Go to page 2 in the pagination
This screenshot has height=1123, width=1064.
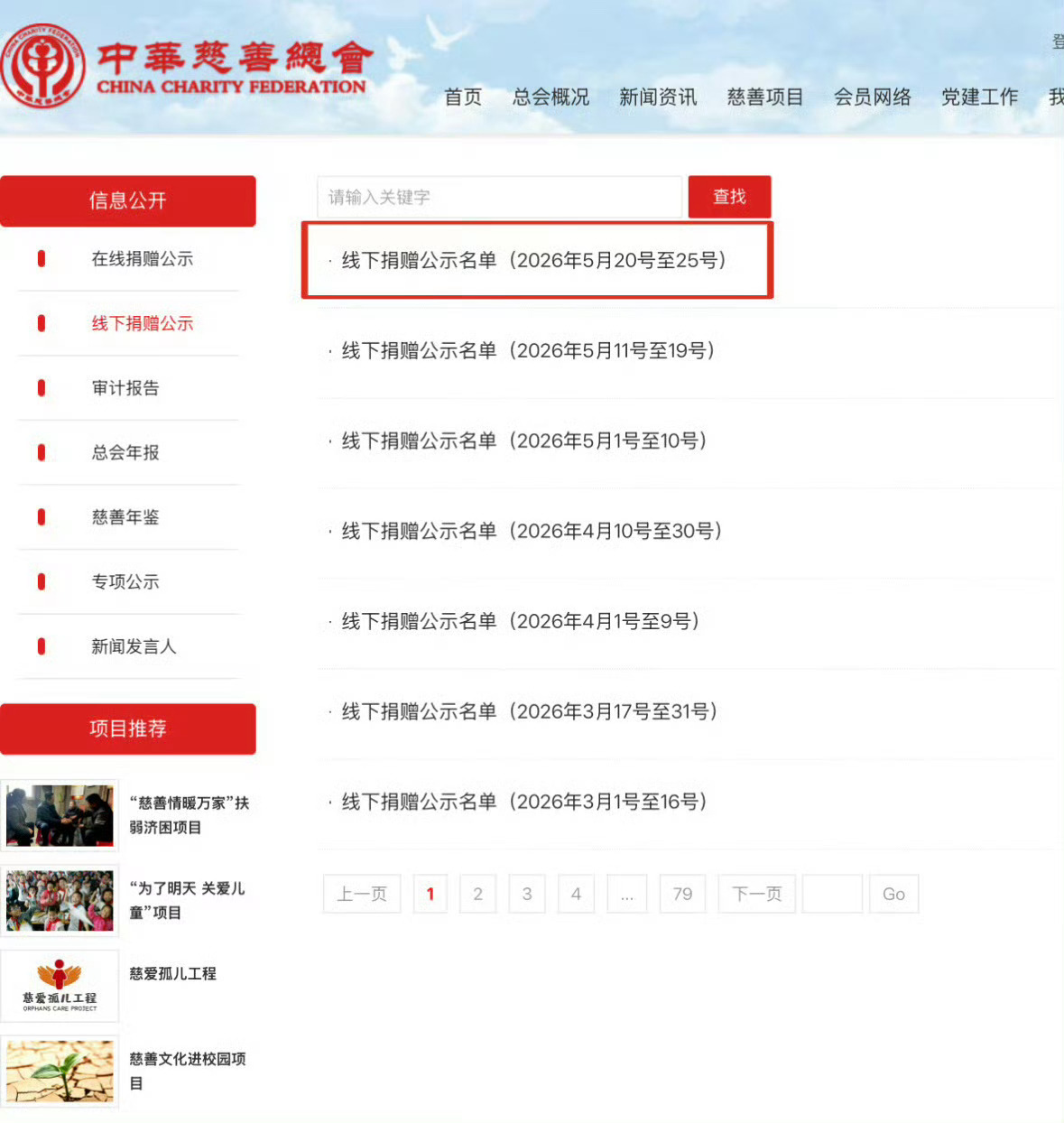(478, 894)
